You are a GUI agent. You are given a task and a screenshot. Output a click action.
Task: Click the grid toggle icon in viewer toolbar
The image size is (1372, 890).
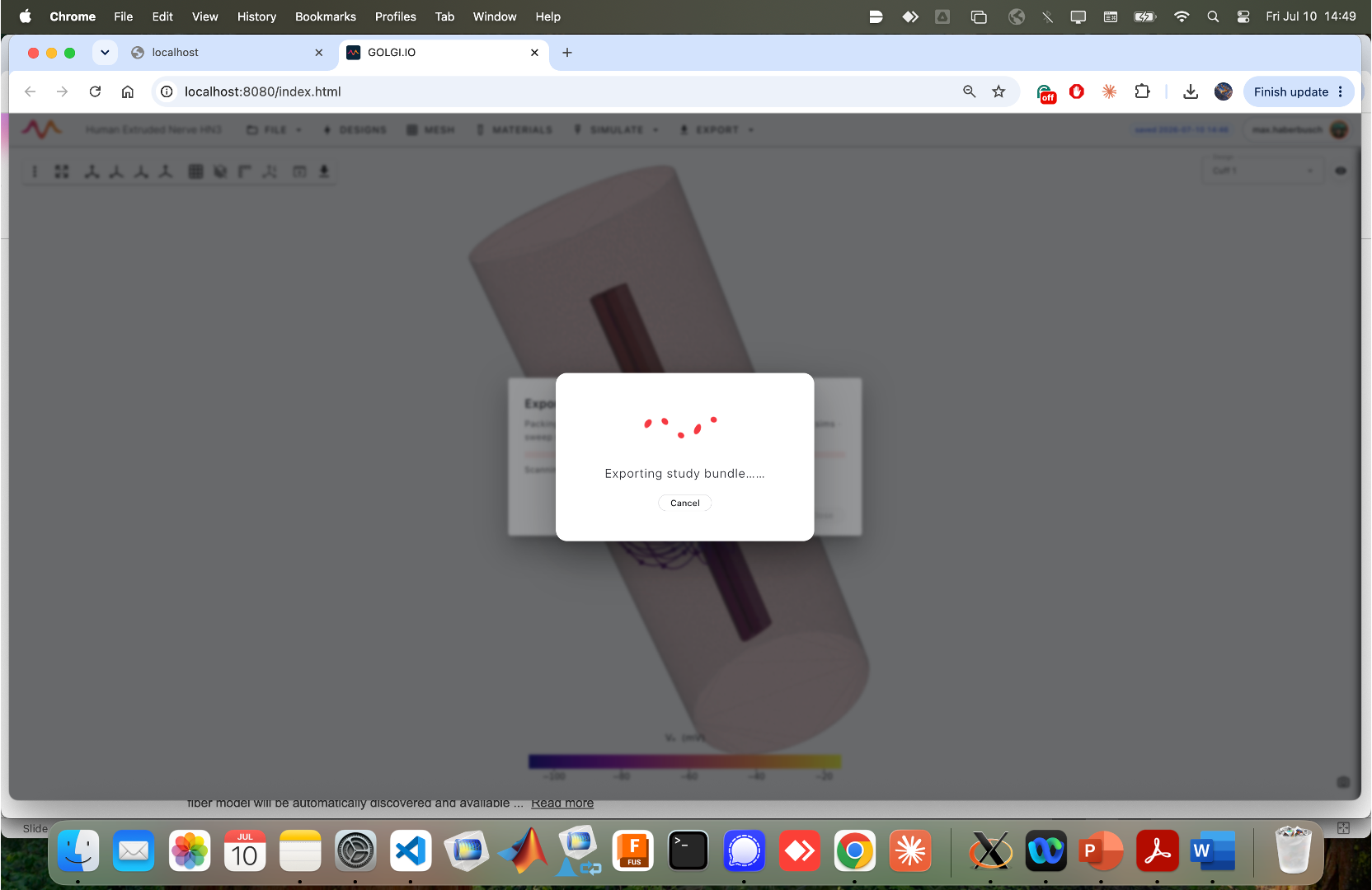195,171
